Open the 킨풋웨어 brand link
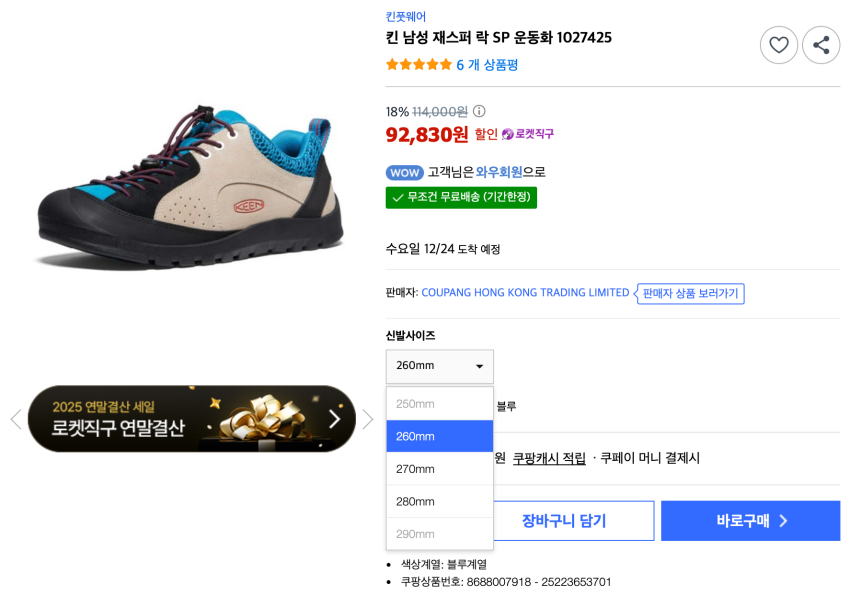 coord(406,17)
